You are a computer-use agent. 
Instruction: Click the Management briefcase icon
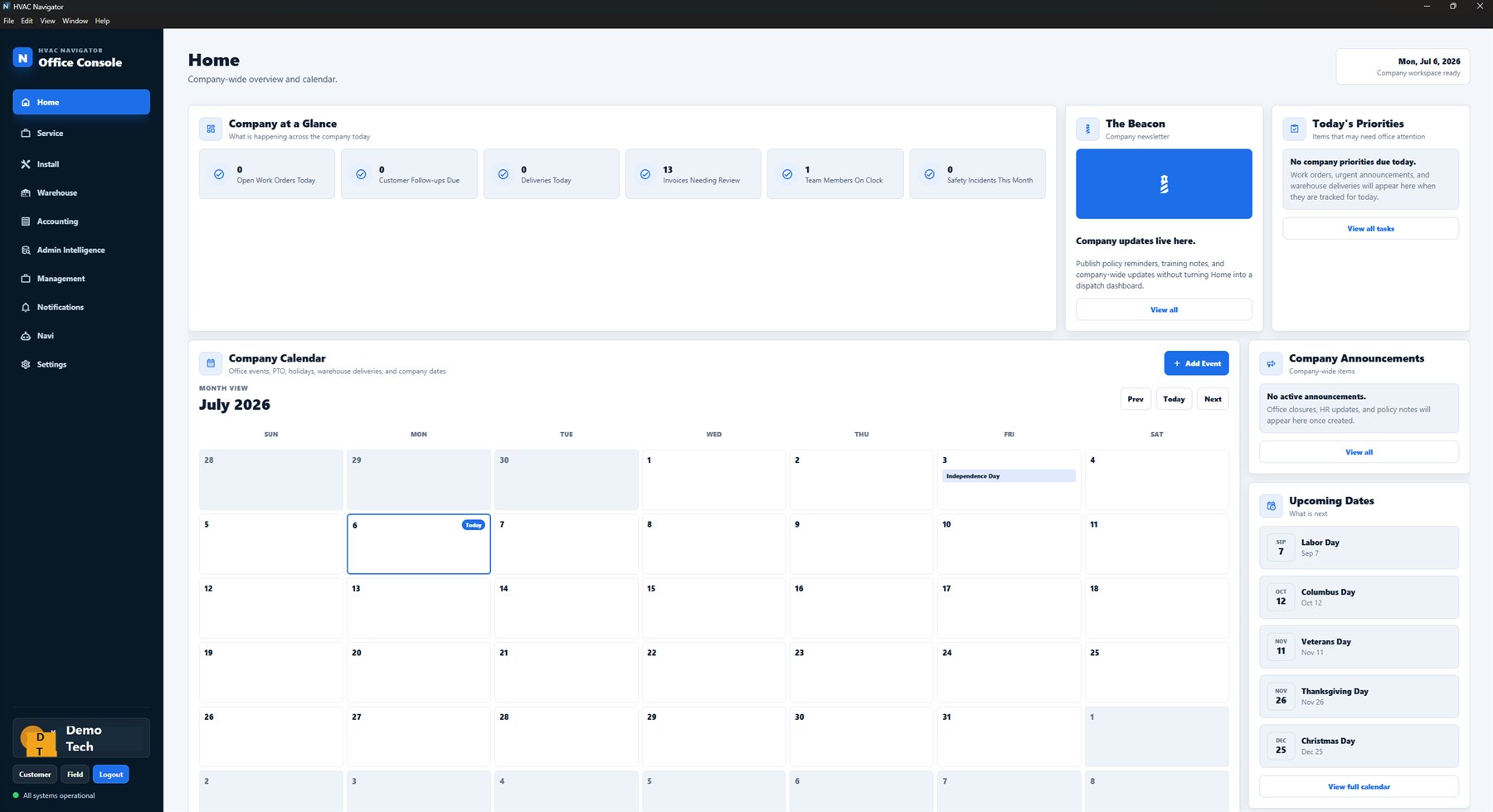26,279
